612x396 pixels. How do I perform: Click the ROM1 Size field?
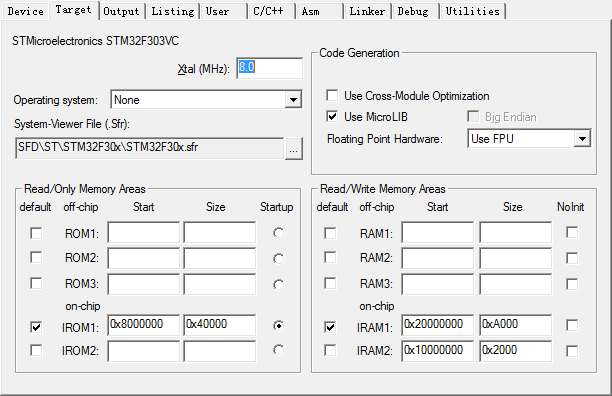click(x=220, y=232)
